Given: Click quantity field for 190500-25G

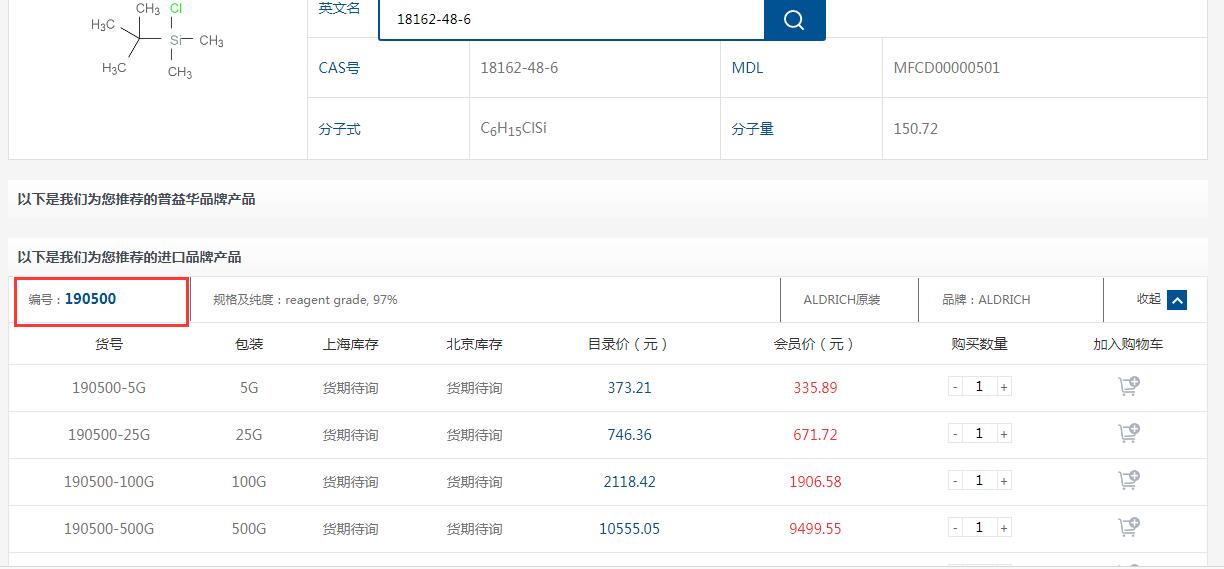Looking at the screenshot, I should 979,434.
